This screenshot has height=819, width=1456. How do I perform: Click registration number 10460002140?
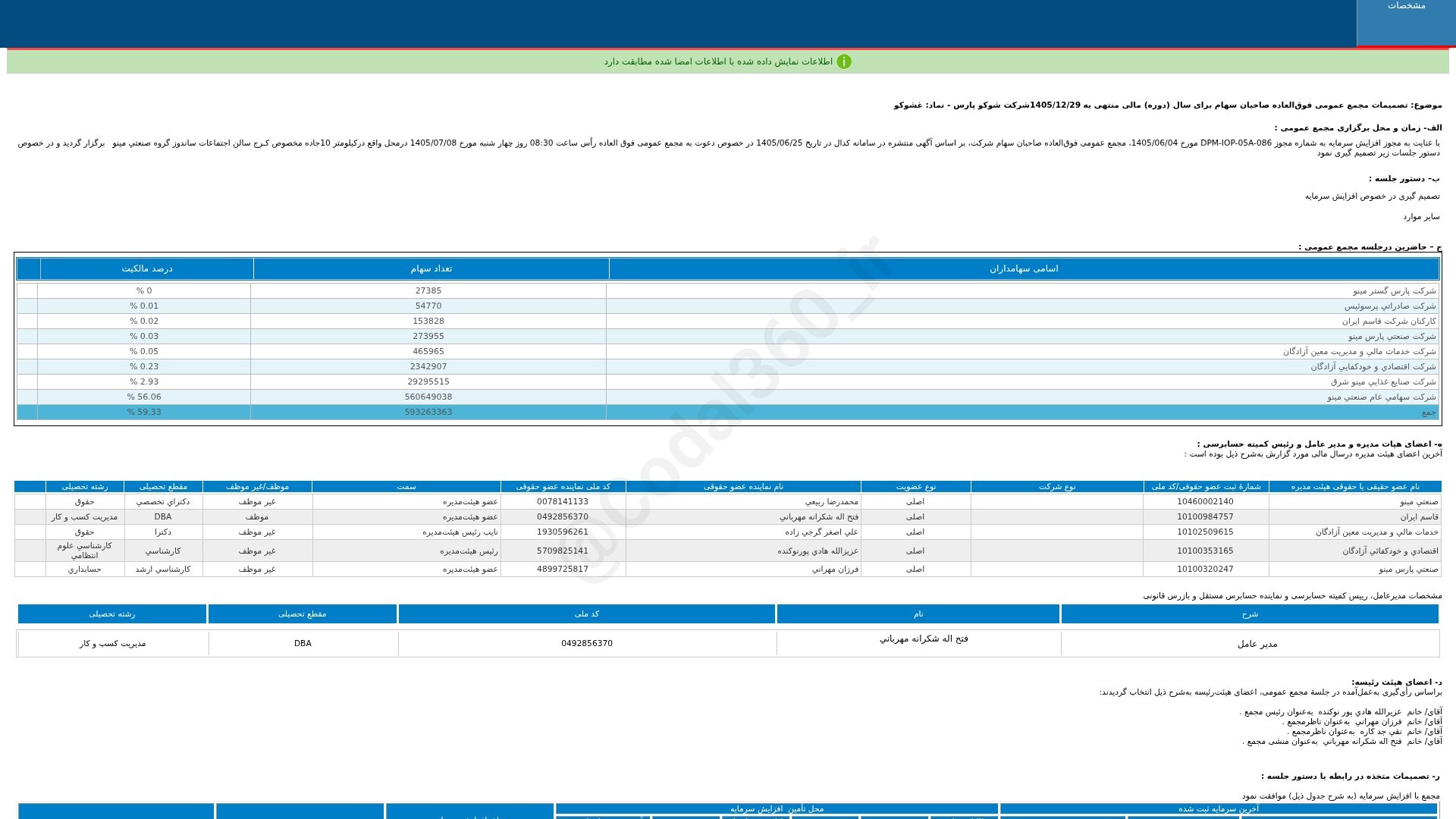[x=1205, y=501]
